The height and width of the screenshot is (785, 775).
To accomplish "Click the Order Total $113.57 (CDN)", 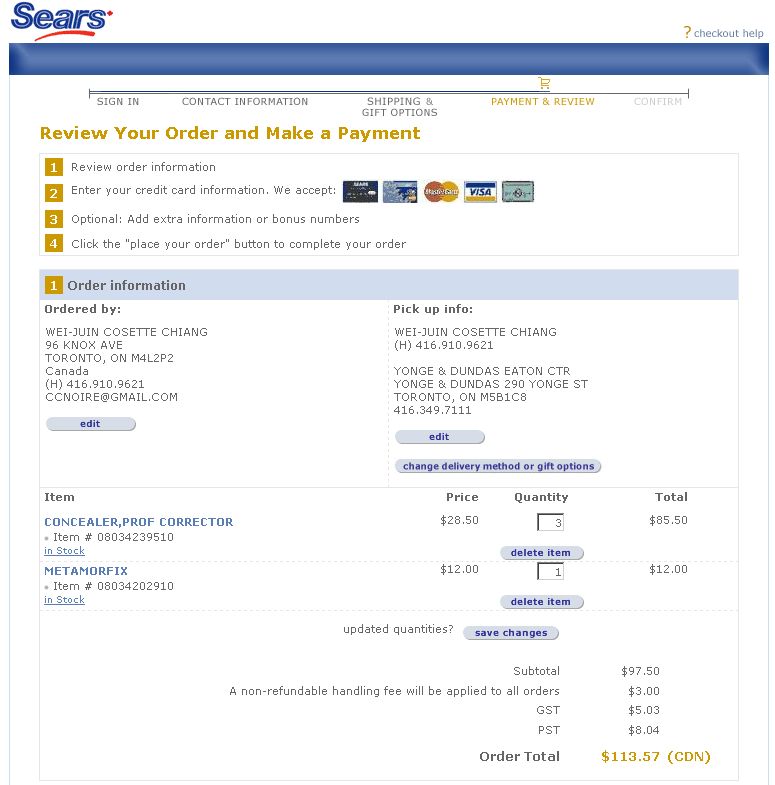I will click(x=656, y=756).
